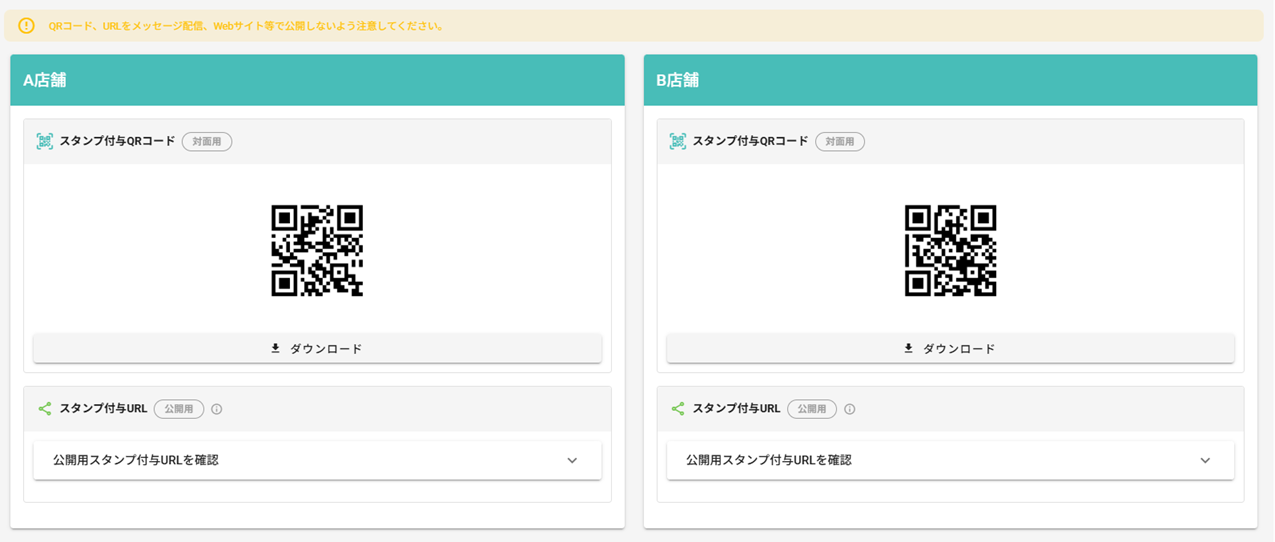1275x542 pixels.
Task: Click the A店舗 card header title
Action: pyautogui.click(x=45, y=80)
